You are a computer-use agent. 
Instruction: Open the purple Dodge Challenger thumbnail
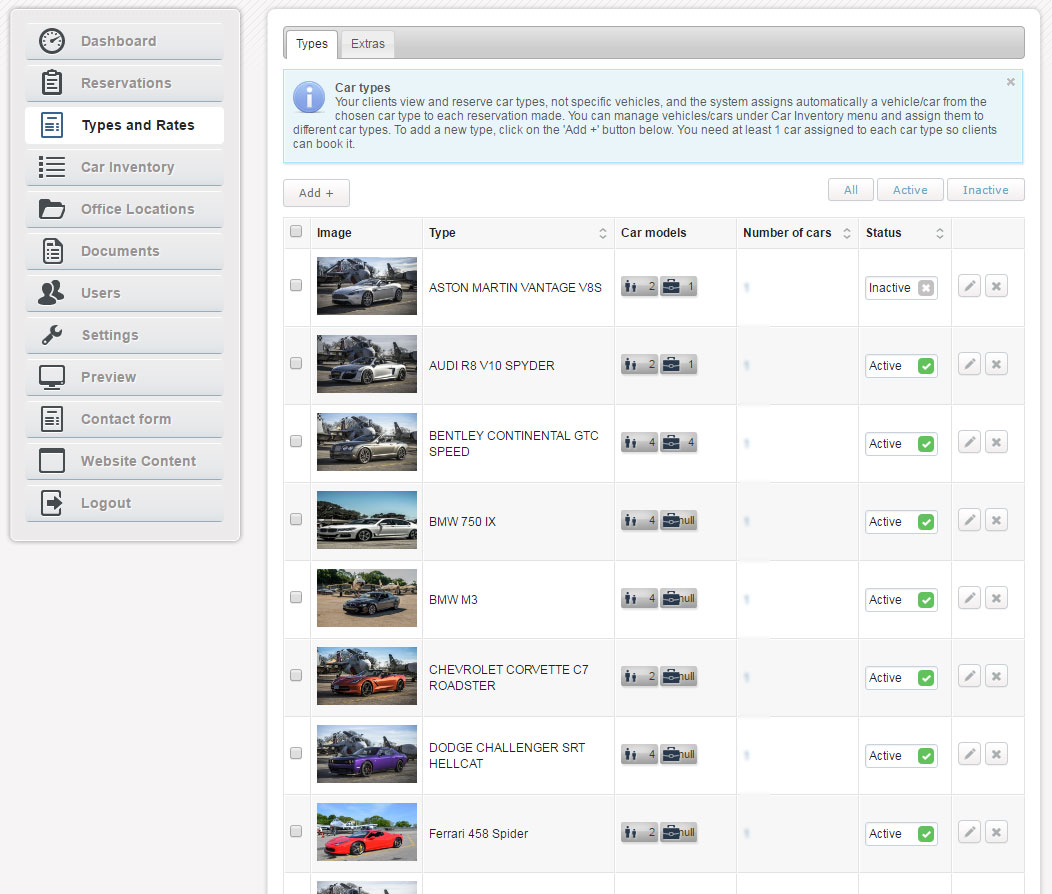366,754
